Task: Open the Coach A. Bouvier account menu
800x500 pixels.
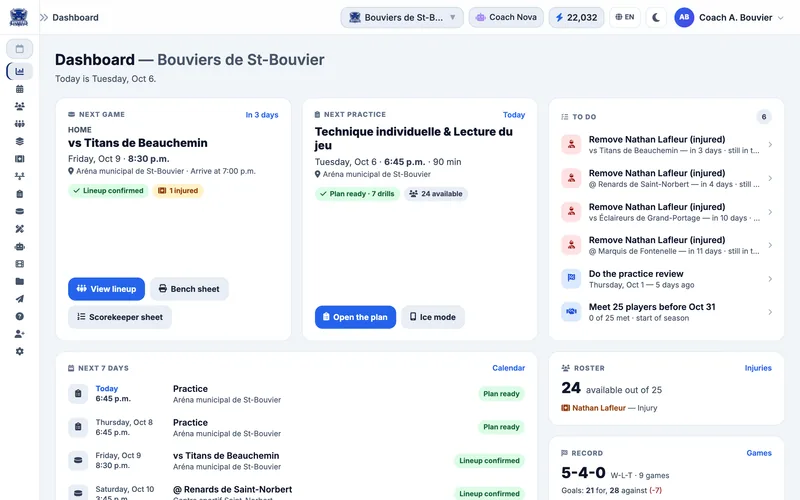Action: tap(729, 17)
